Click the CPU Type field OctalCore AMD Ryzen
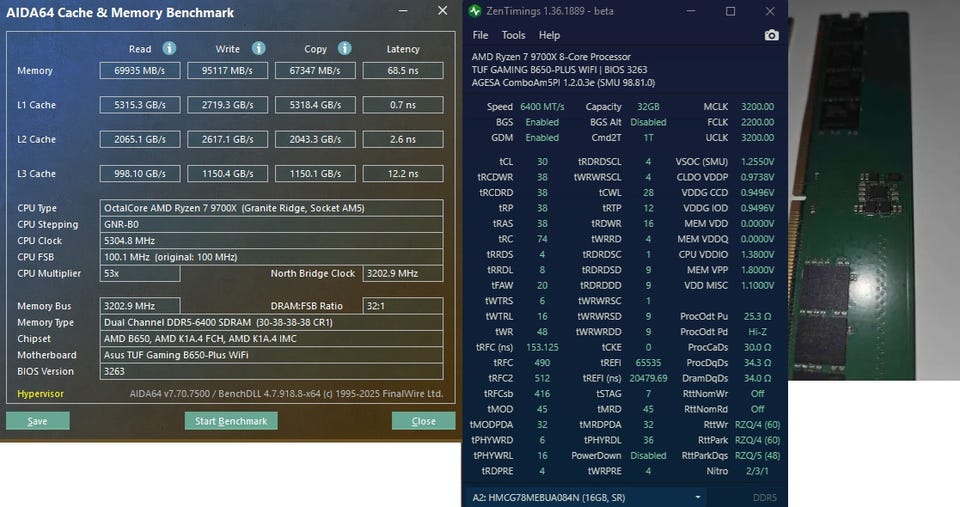This screenshot has height=507, width=960. [x=271, y=208]
